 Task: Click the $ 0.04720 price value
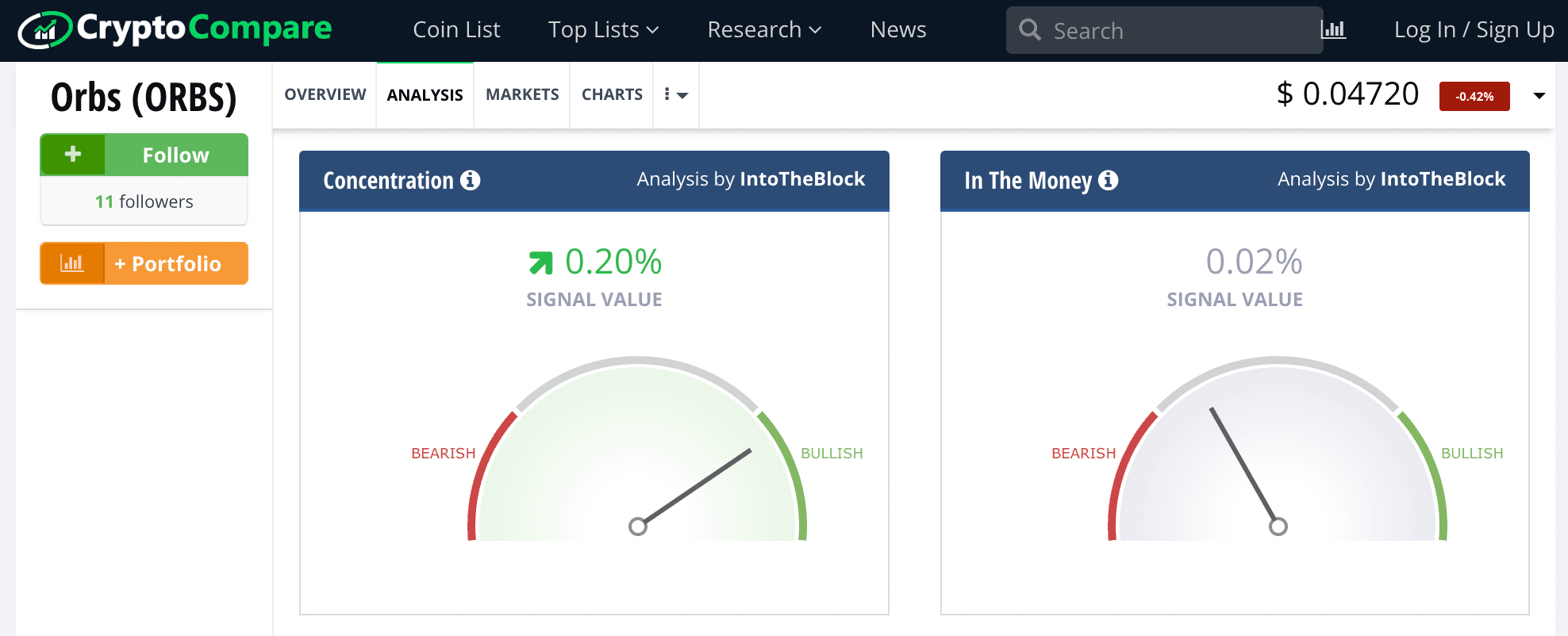(1347, 94)
